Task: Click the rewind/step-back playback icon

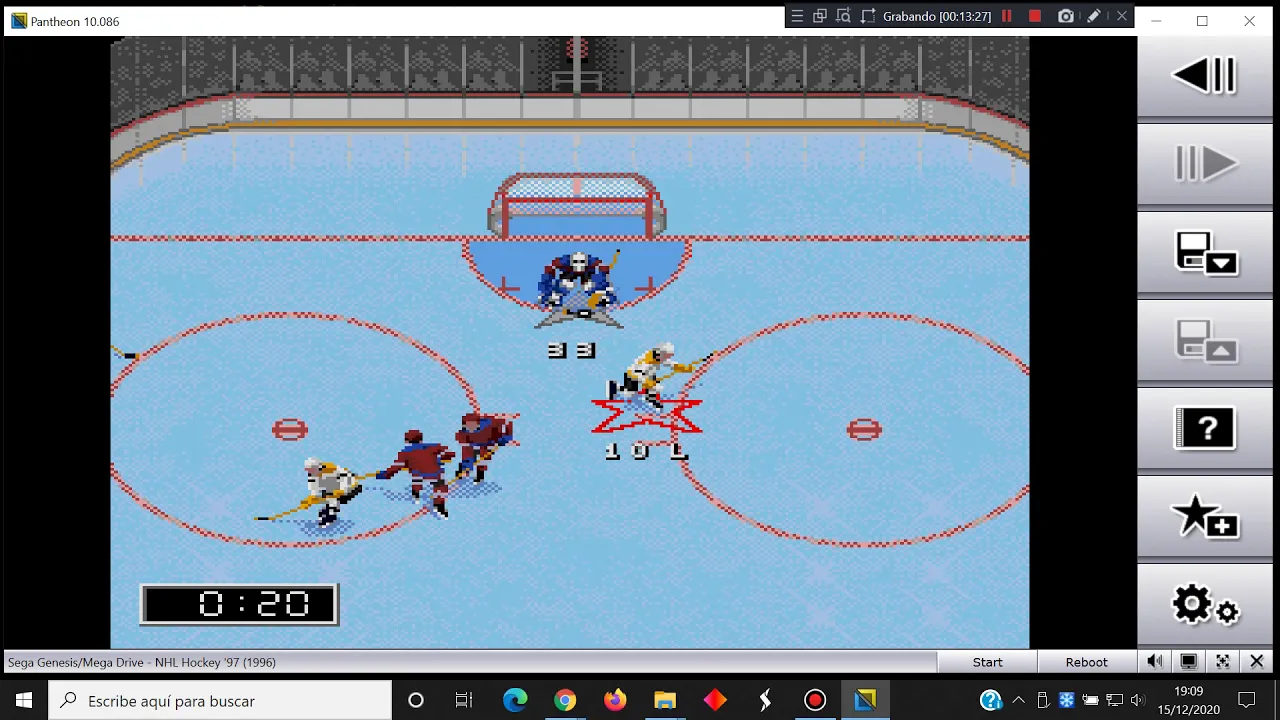Action: point(1204,76)
